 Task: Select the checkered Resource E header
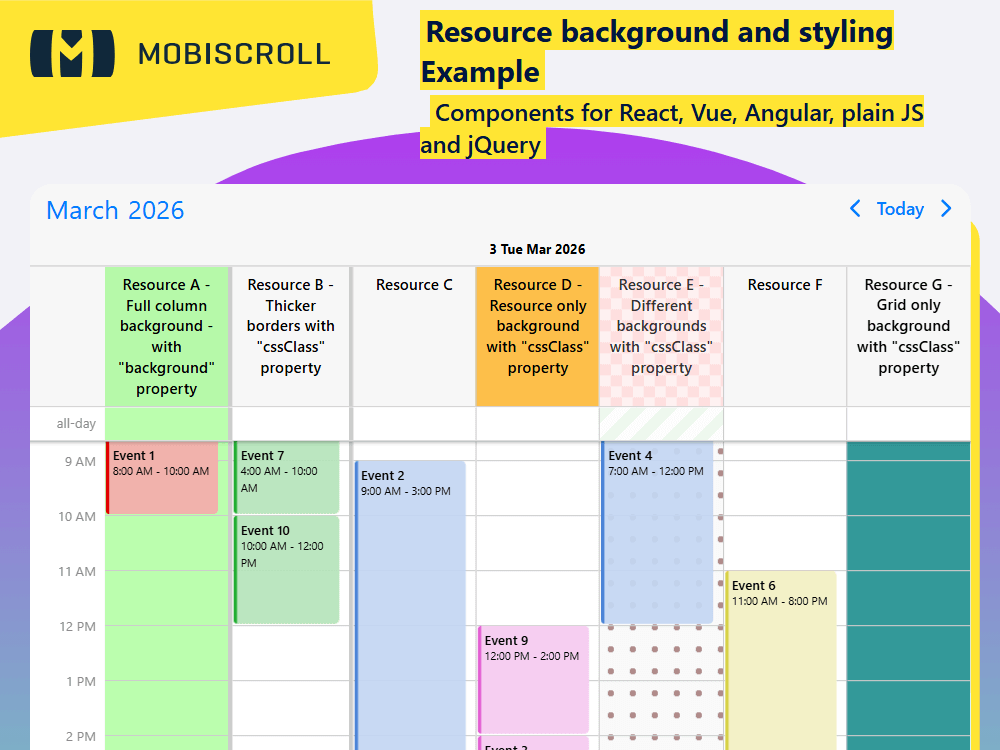point(661,335)
